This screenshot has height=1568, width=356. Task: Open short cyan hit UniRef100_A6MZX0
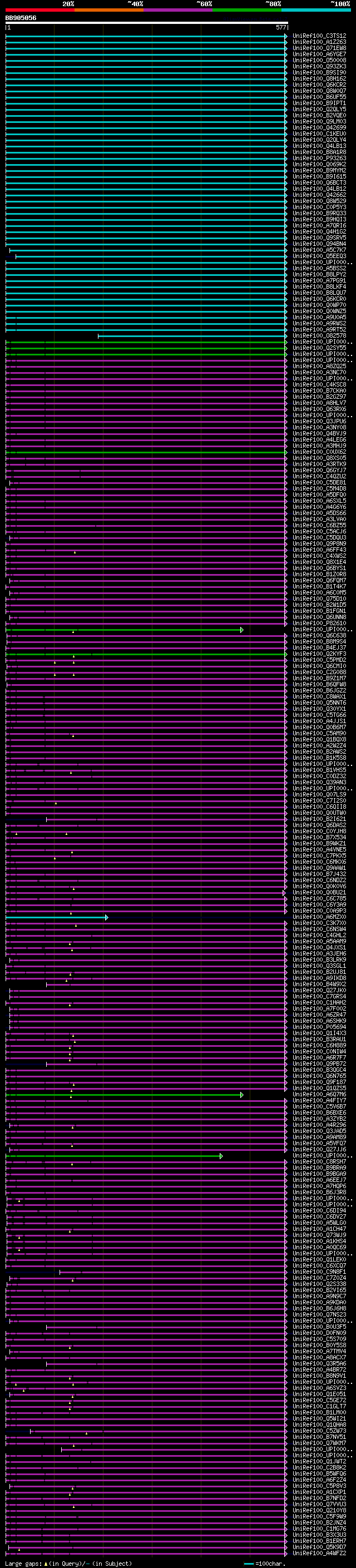point(319,917)
